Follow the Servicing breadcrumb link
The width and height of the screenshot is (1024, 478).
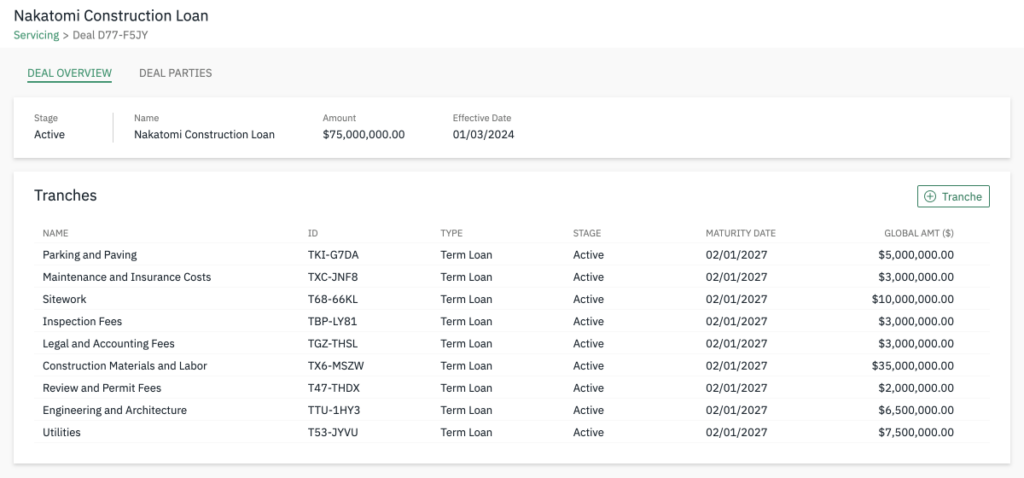pyautogui.click(x=36, y=35)
